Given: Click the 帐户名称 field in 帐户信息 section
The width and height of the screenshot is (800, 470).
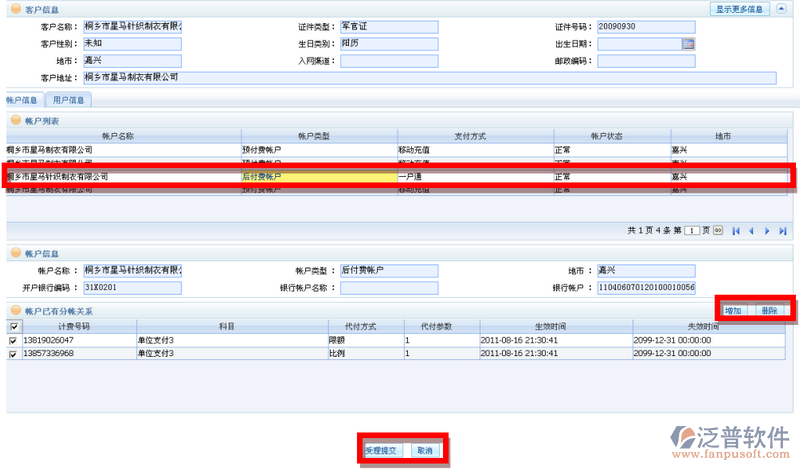Looking at the screenshot, I should 133,270.
